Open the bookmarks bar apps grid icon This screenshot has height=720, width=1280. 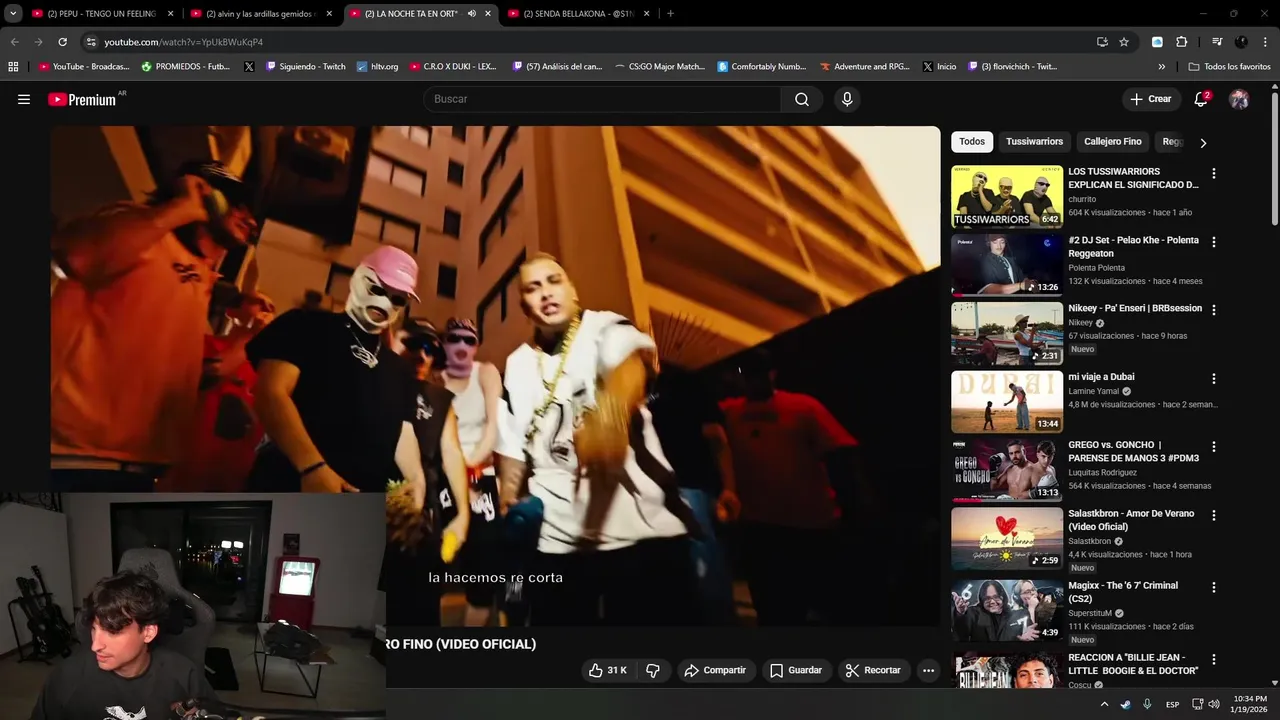[13, 67]
